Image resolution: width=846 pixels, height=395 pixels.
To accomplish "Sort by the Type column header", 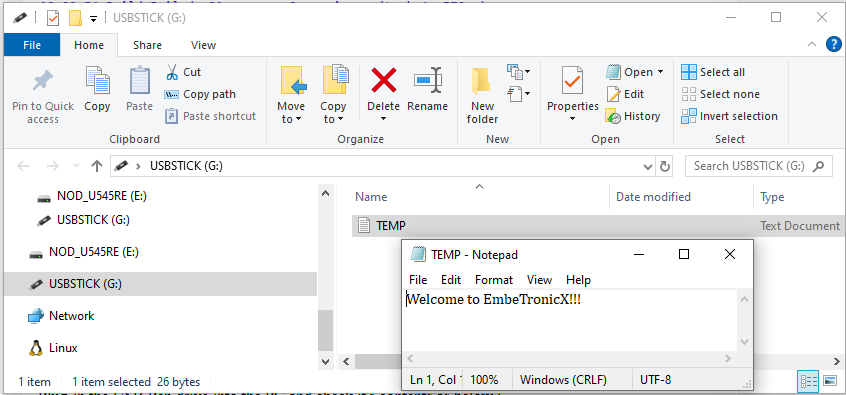I will click(800, 197).
